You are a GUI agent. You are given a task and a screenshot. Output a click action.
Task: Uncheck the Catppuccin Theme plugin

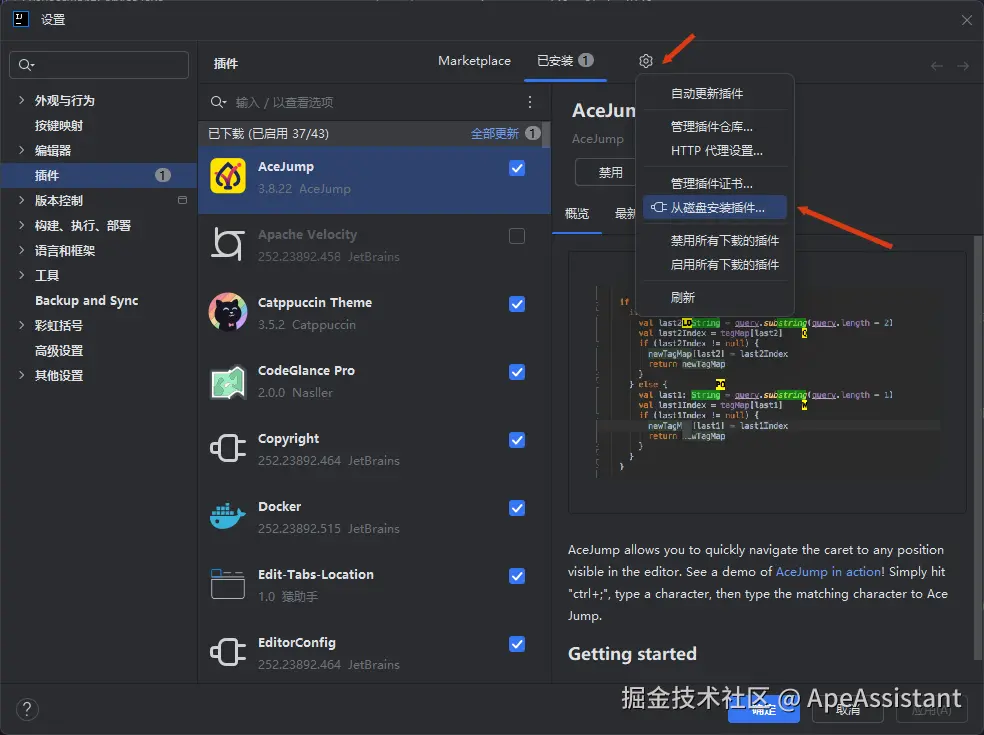(x=517, y=304)
